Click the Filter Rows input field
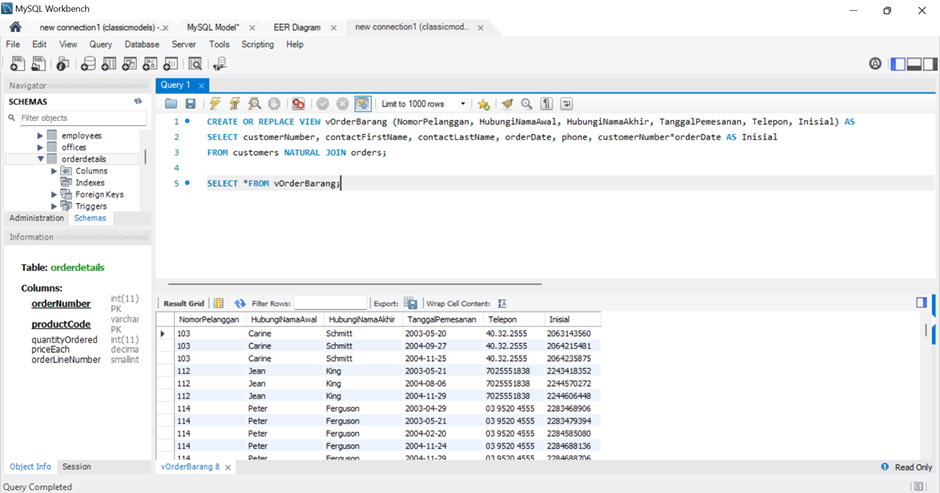Image resolution: width=940 pixels, height=493 pixels. (x=330, y=303)
